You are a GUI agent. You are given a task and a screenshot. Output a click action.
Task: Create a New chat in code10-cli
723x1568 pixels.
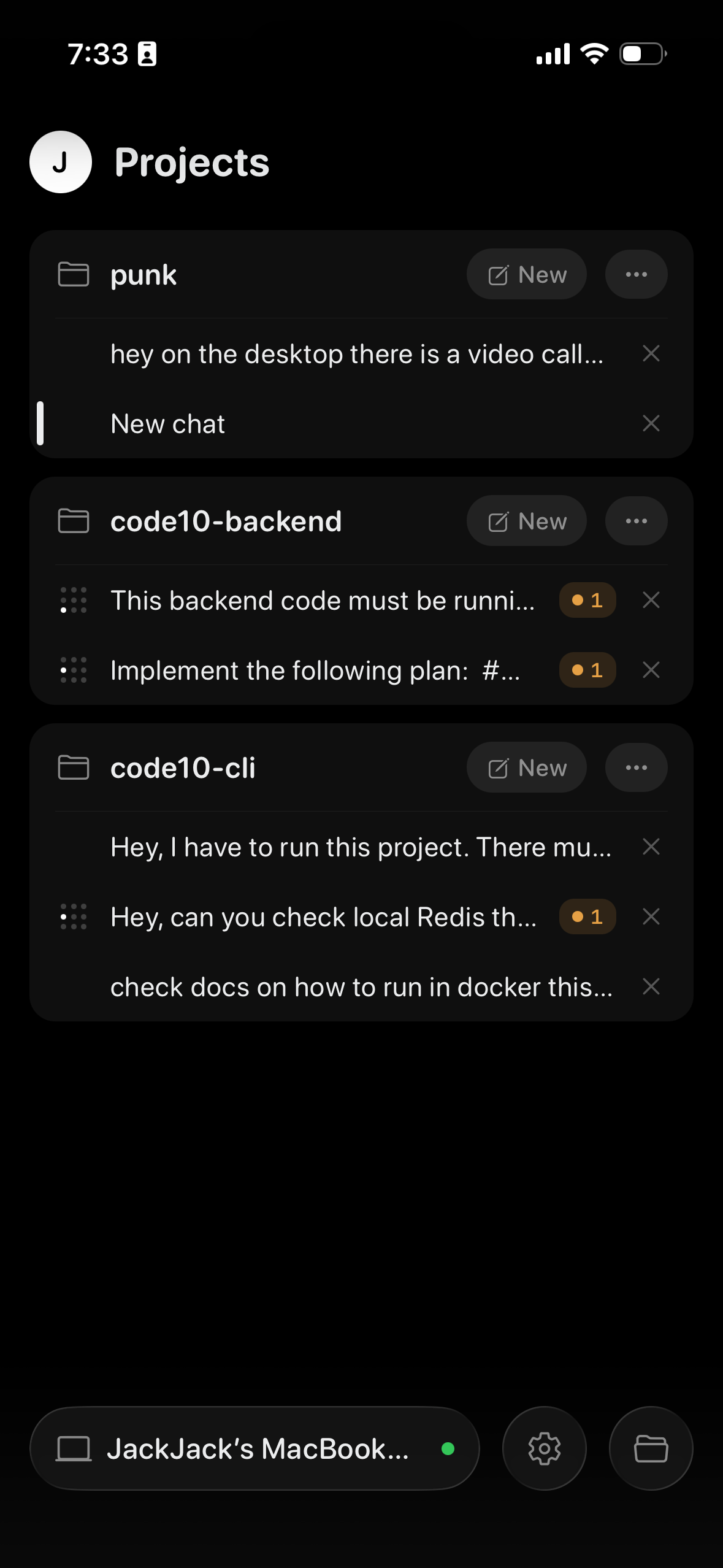pos(527,767)
